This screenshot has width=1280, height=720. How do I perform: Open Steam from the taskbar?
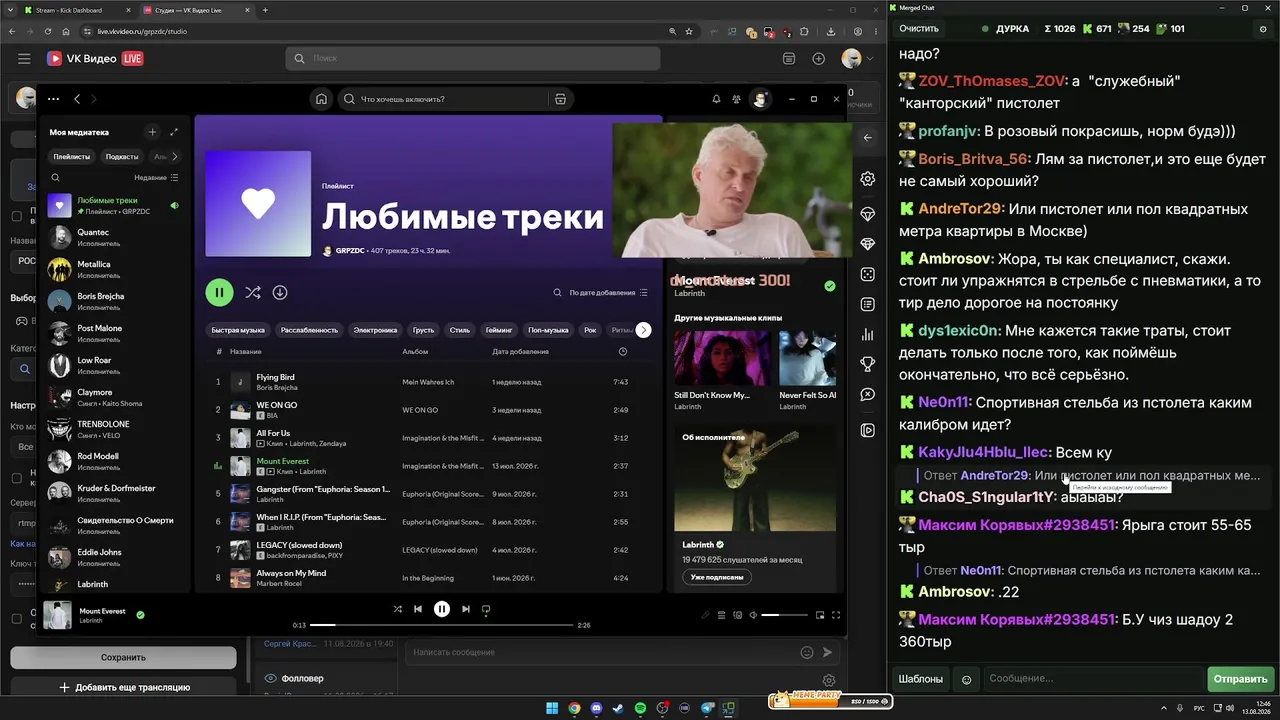click(618, 708)
